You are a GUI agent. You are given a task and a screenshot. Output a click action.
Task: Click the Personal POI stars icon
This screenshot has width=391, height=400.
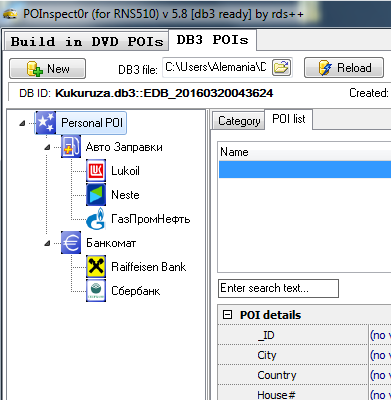coord(46,123)
